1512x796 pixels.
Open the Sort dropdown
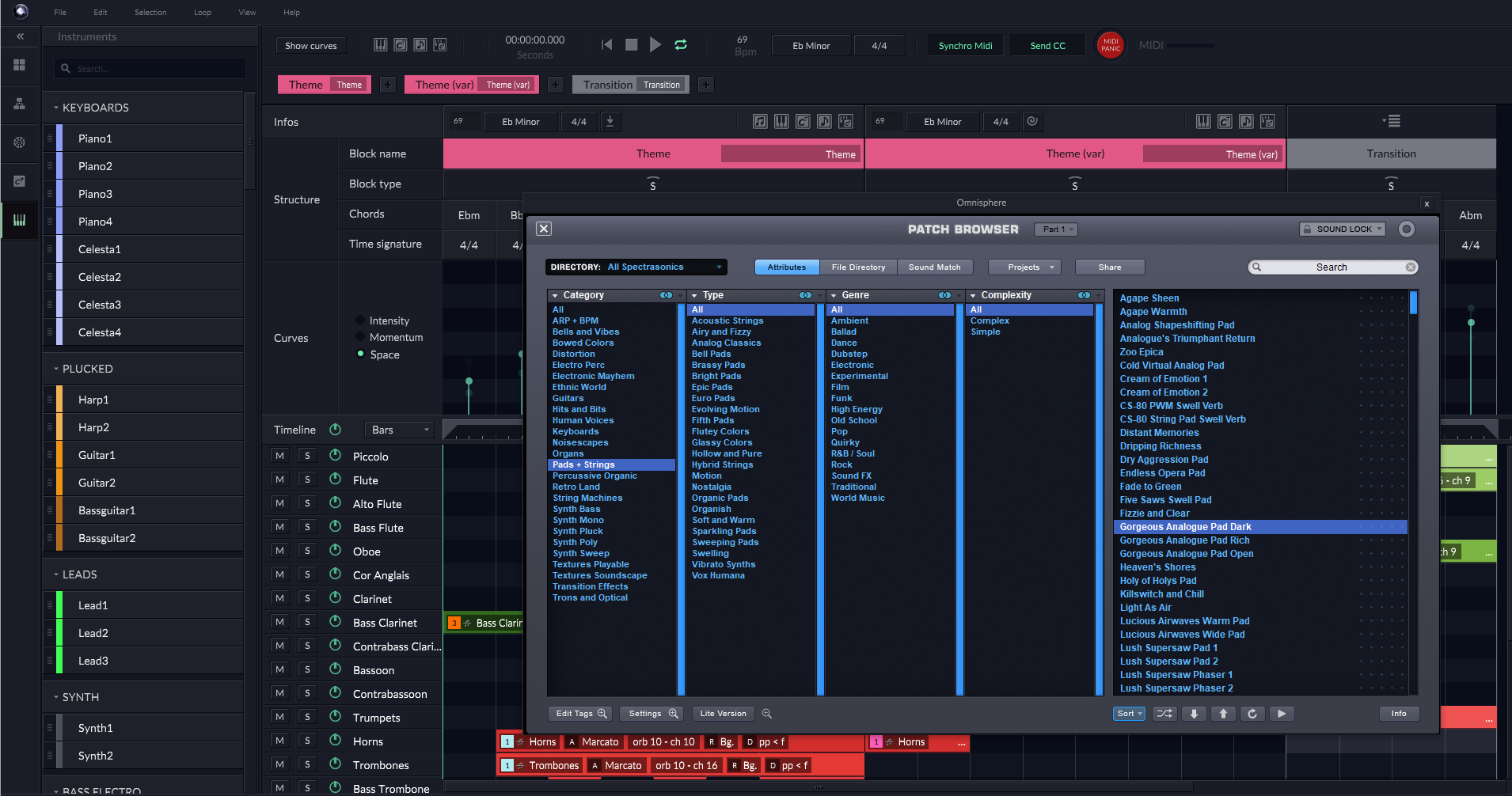(x=1129, y=714)
